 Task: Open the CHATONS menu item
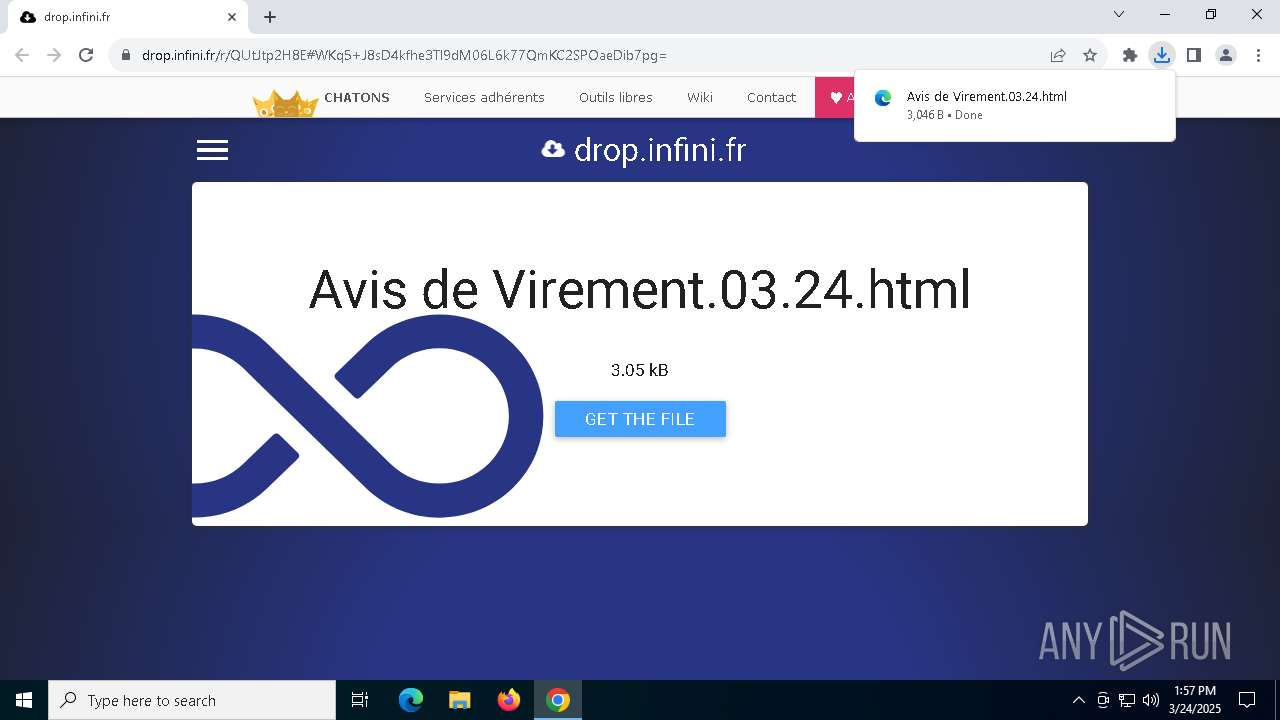pyautogui.click(x=357, y=97)
